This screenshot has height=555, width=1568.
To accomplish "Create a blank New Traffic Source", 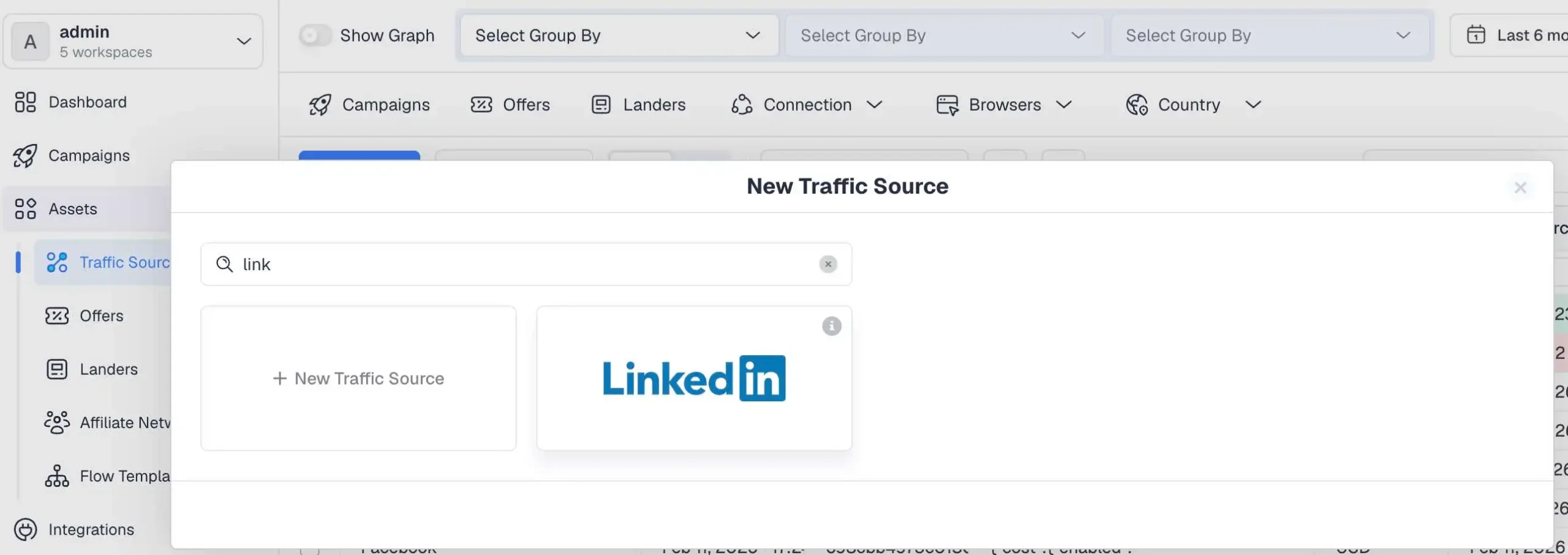I will tap(358, 379).
